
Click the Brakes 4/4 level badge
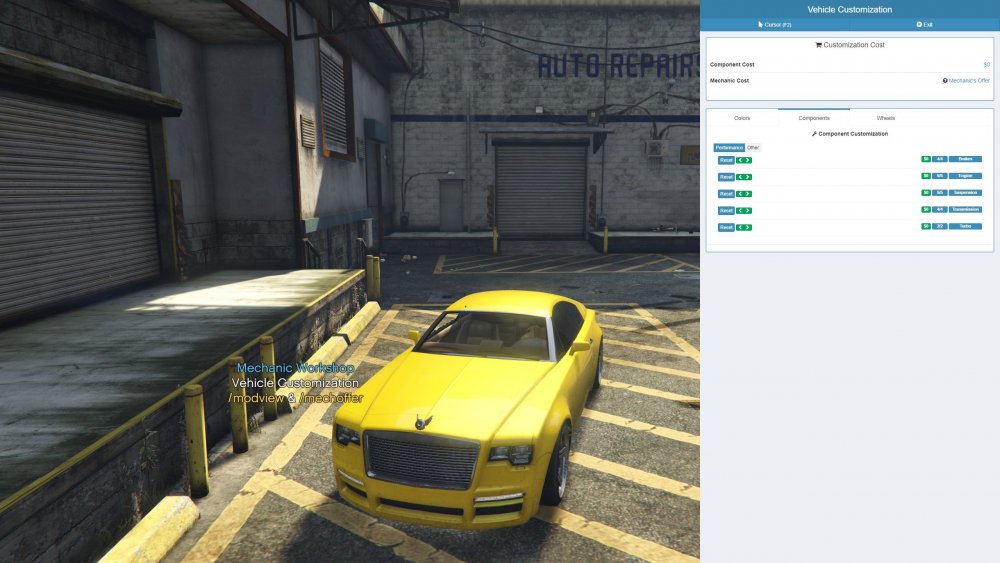click(939, 159)
